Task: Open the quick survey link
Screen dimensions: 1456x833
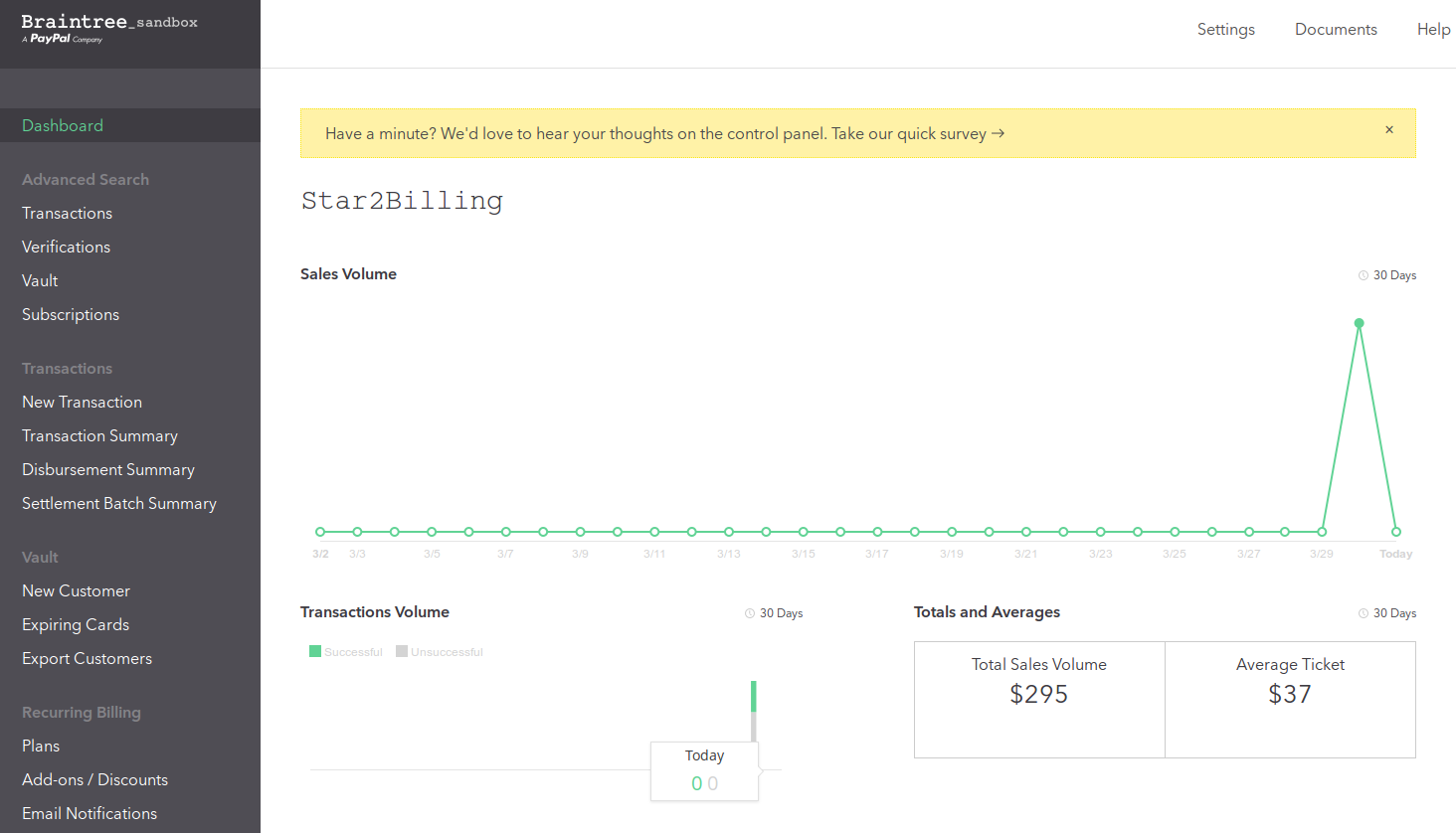Action: tap(917, 133)
